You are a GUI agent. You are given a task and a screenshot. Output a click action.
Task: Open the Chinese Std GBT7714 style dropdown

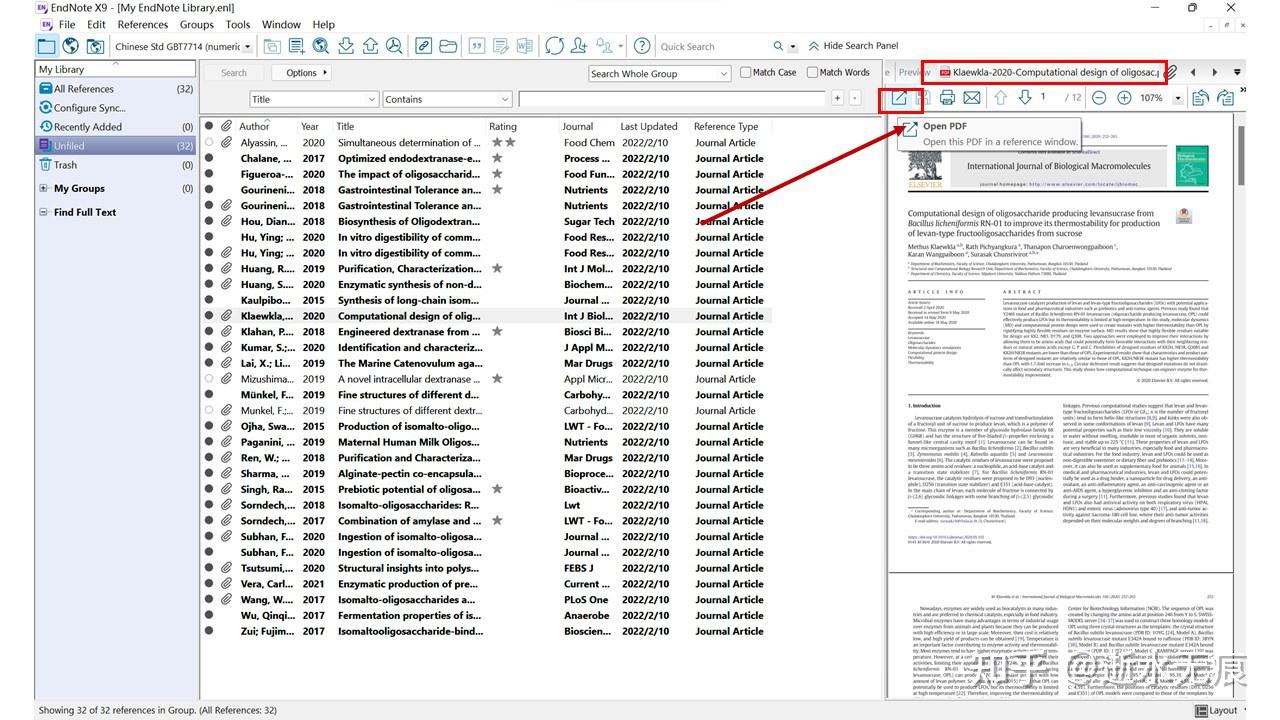[245, 46]
